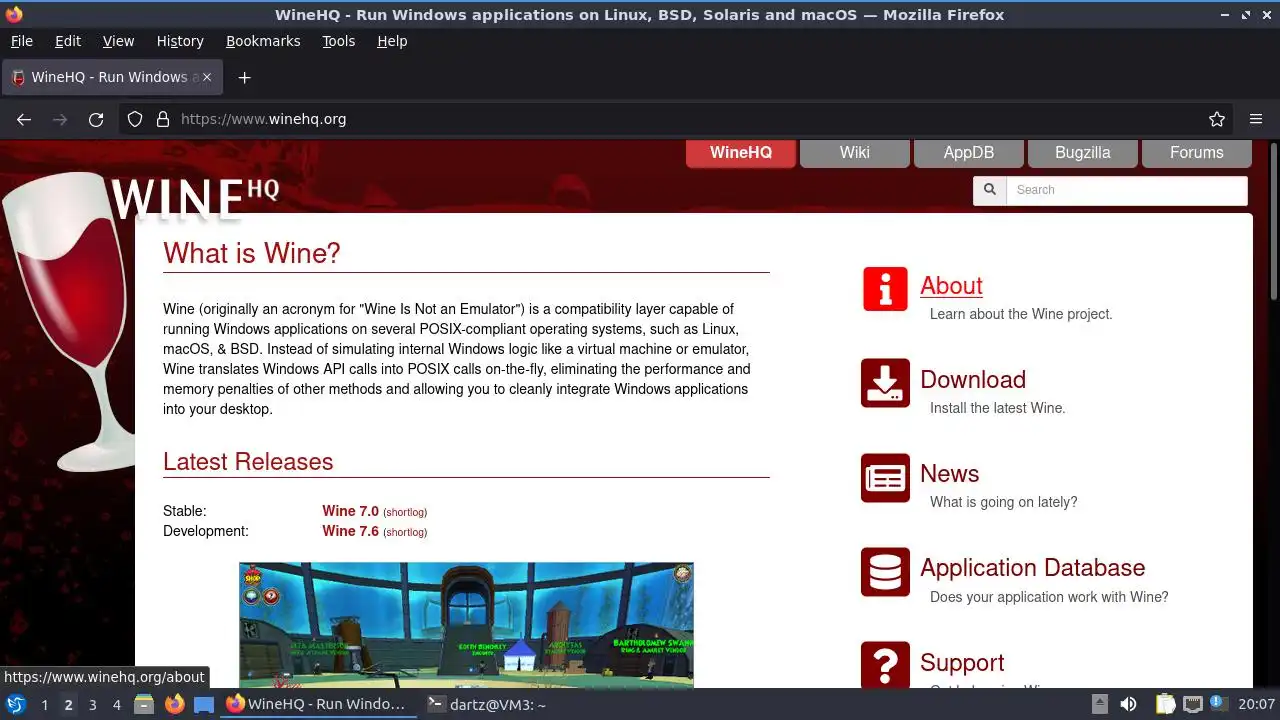Go back with the browser back arrow
This screenshot has height=720, width=1280.
(24, 119)
